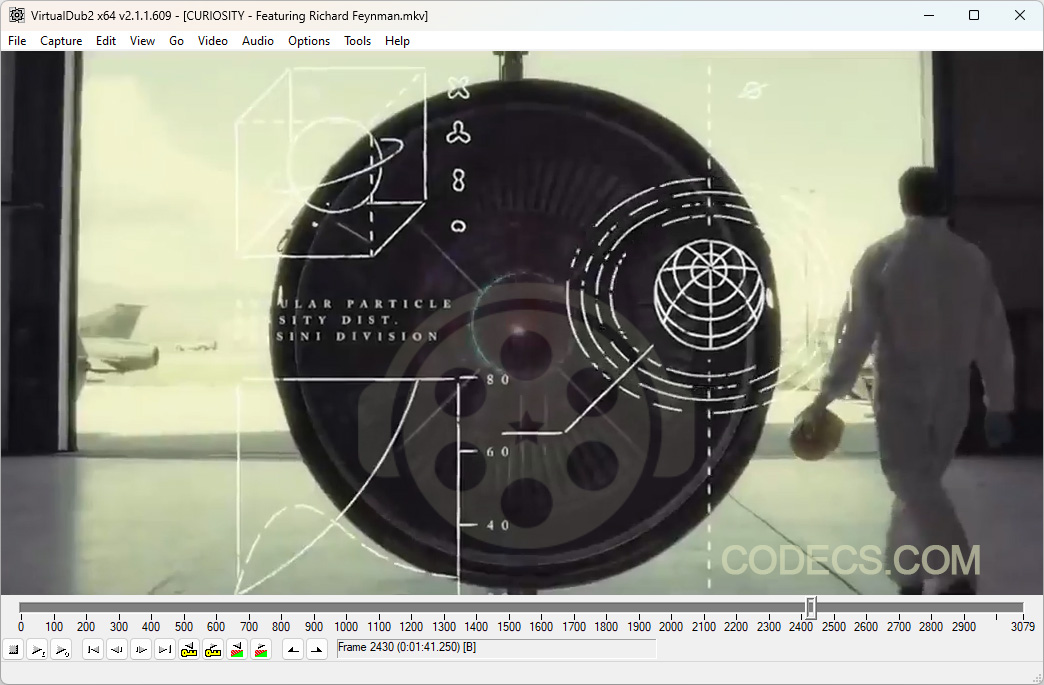Screen dimensions: 1044x685
Task: Open the Capture menu
Action: click(x=61, y=41)
